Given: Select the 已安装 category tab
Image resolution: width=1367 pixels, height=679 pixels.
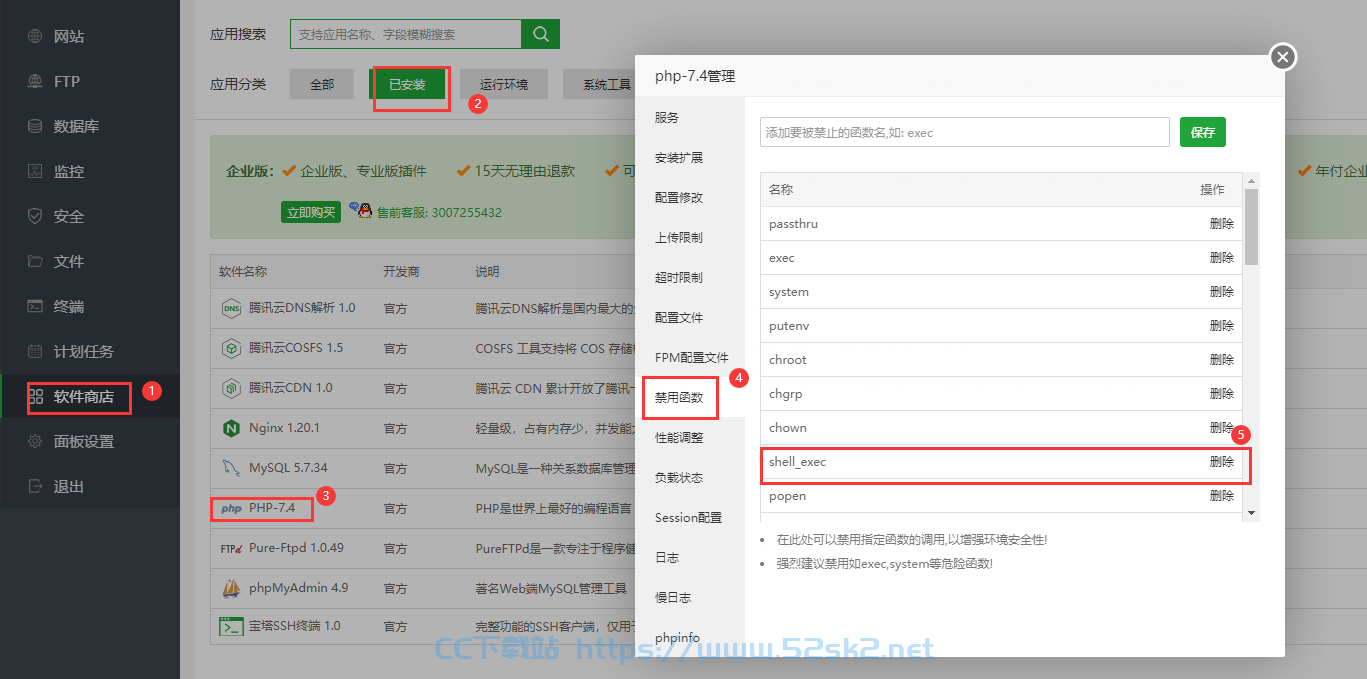Looking at the screenshot, I should point(407,85).
